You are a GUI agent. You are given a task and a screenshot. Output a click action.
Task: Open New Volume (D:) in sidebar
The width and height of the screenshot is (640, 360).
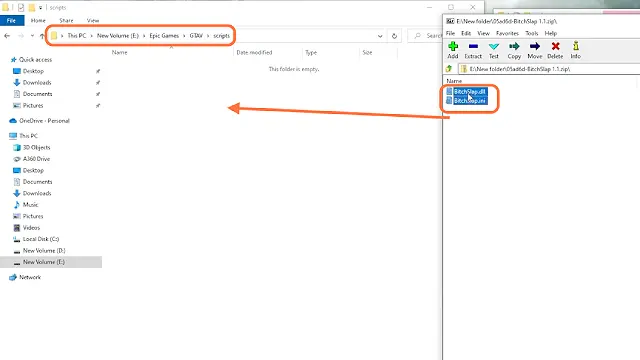[x=44, y=250]
